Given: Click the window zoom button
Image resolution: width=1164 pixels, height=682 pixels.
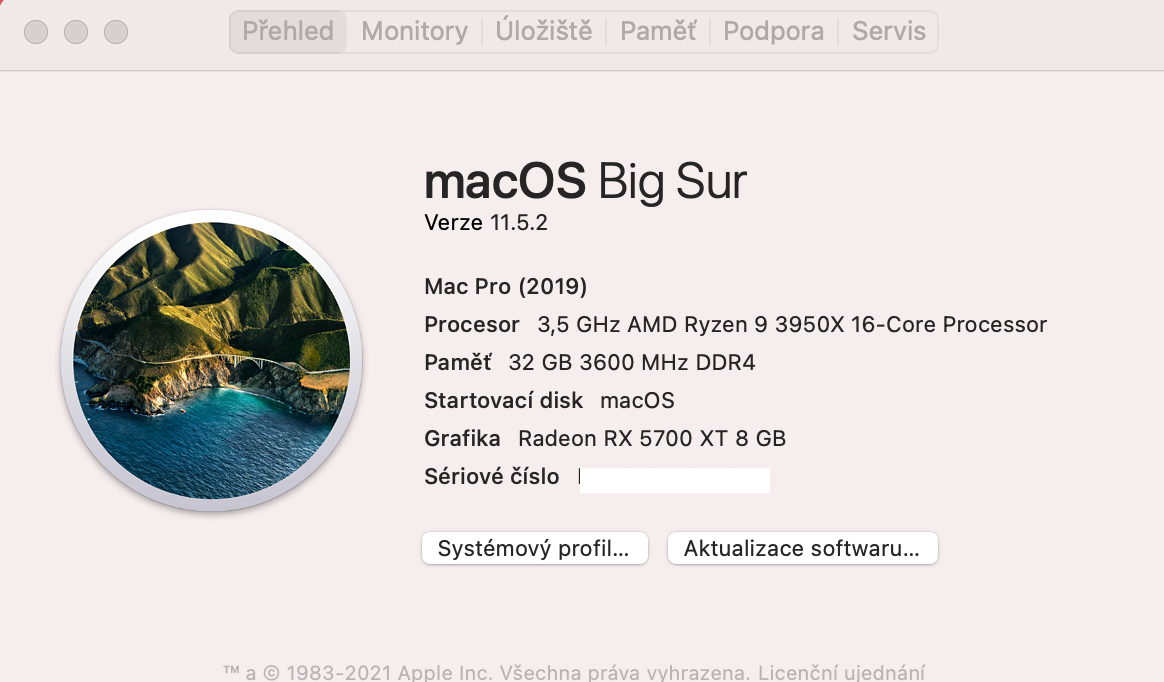Looking at the screenshot, I should (x=116, y=32).
